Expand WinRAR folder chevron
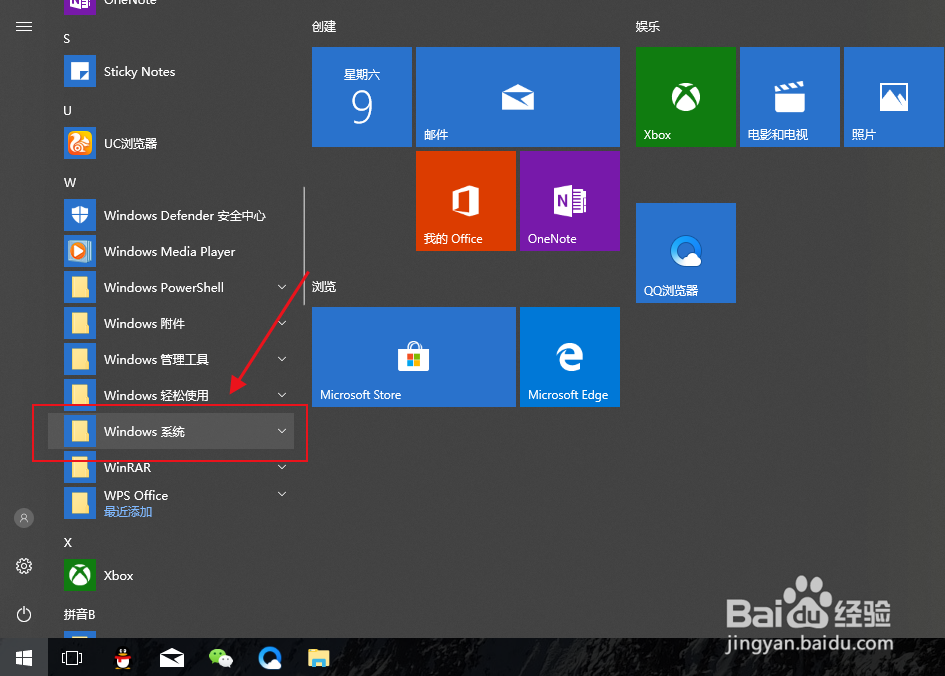Image resolution: width=945 pixels, height=676 pixels. (281, 468)
